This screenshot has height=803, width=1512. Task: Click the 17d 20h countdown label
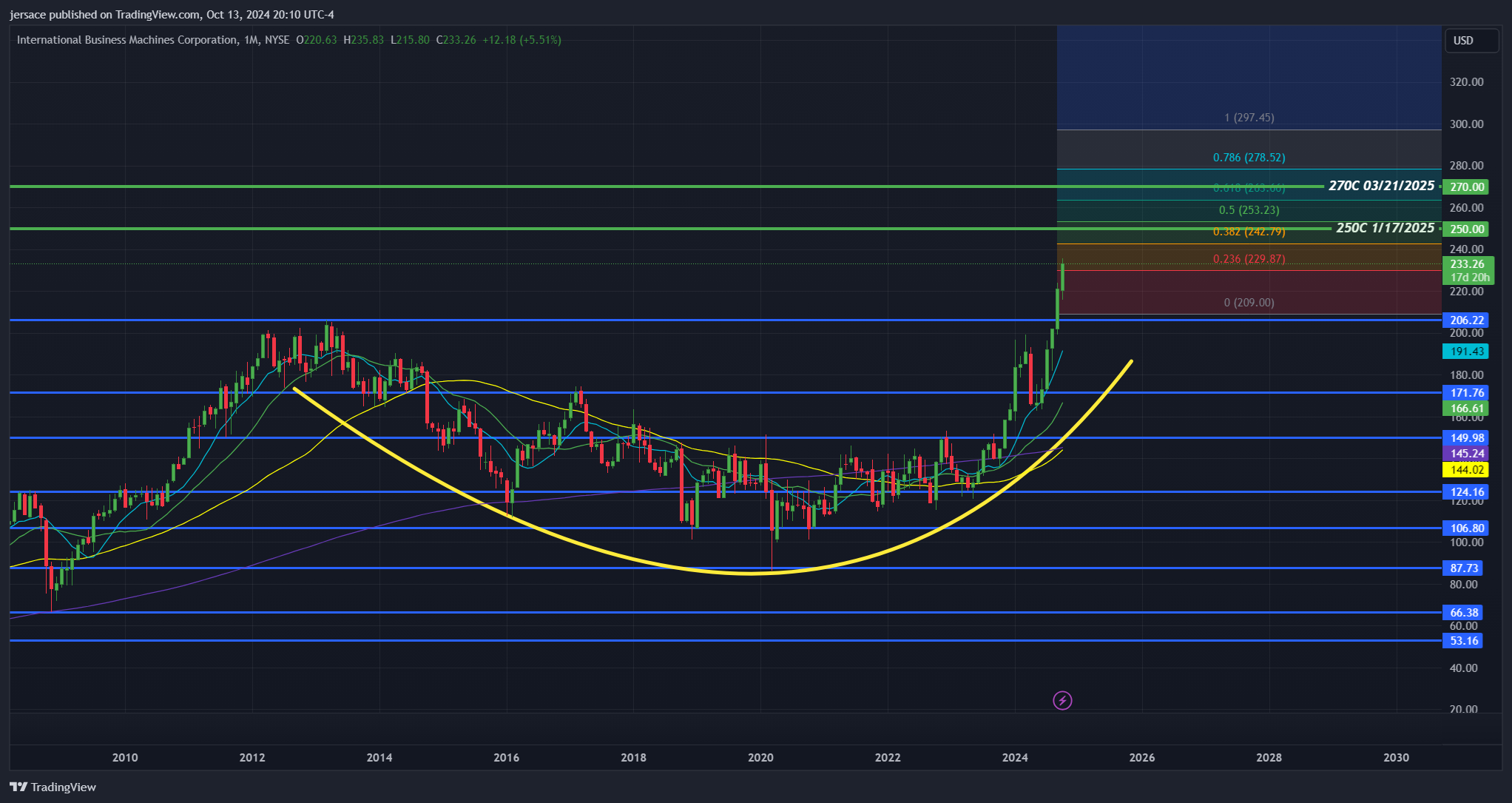coord(1469,278)
